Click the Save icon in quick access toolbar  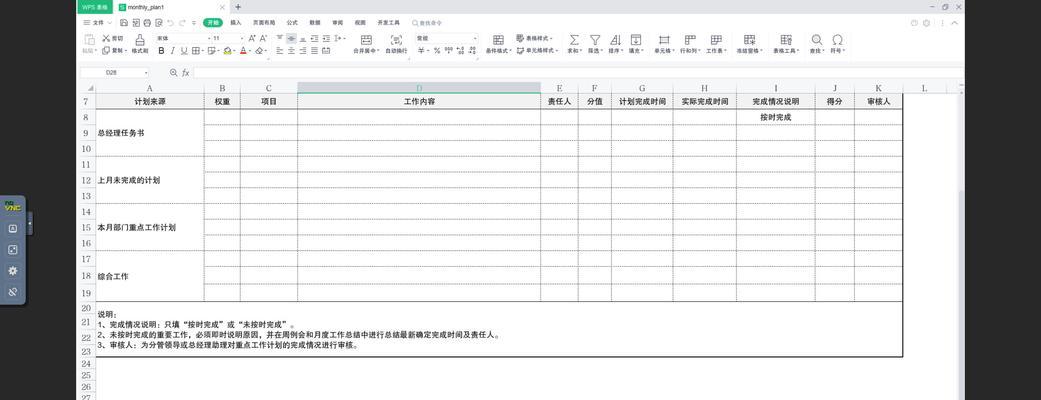pyautogui.click(x=124, y=23)
